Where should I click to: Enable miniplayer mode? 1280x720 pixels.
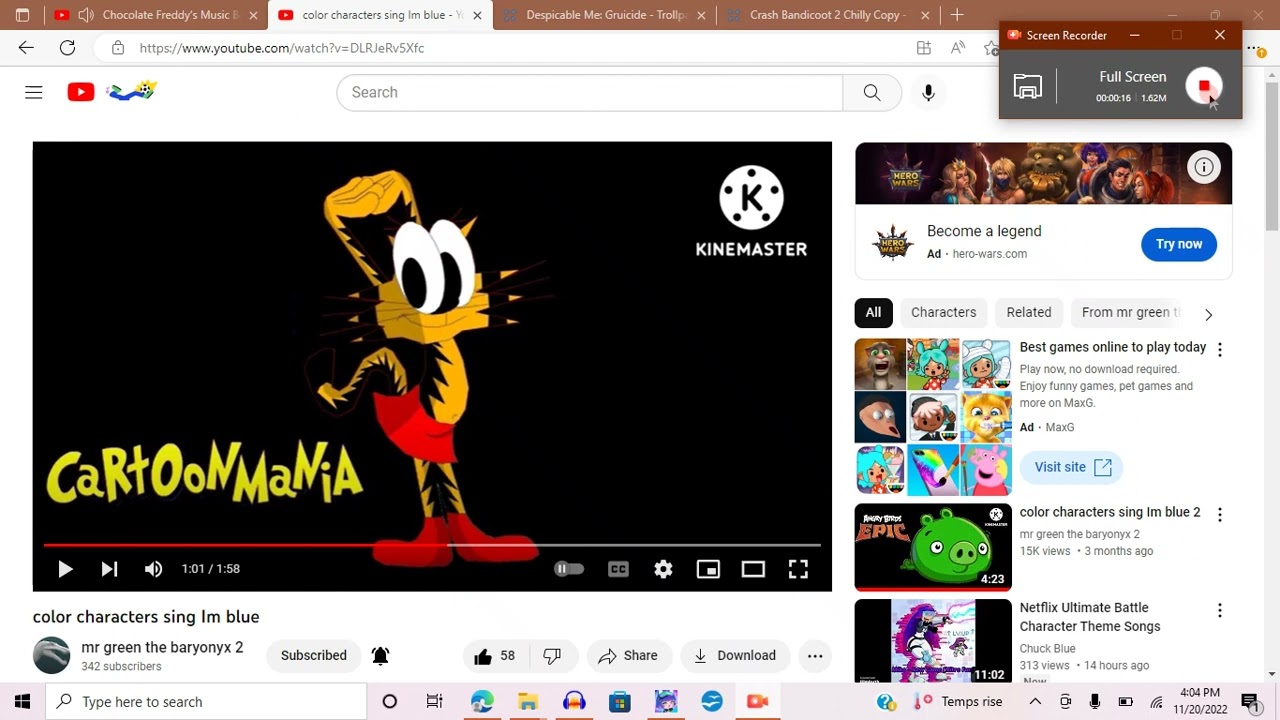click(x=708, y=569)
